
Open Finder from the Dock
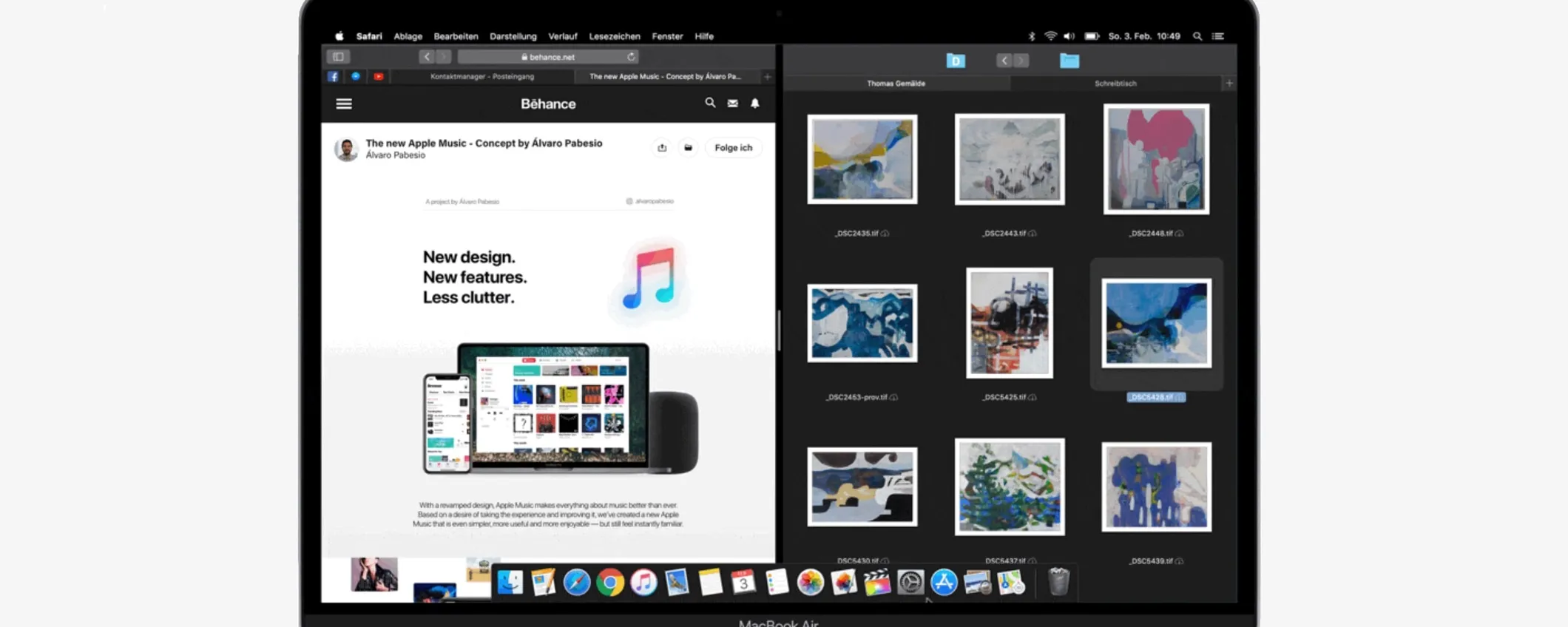click(x=510, y=583)
